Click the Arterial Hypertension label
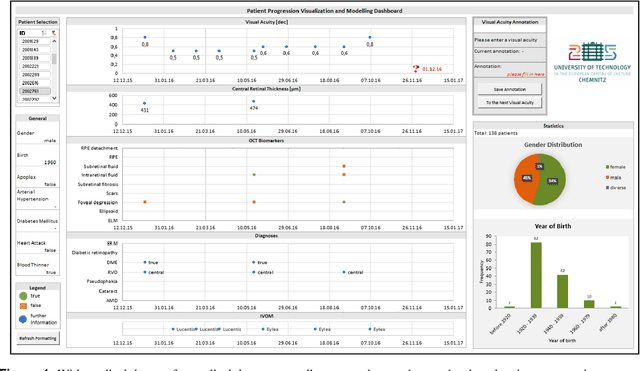The width and height of the screenshot is (640, 371). pyautogui.click(x=33, y=195)
